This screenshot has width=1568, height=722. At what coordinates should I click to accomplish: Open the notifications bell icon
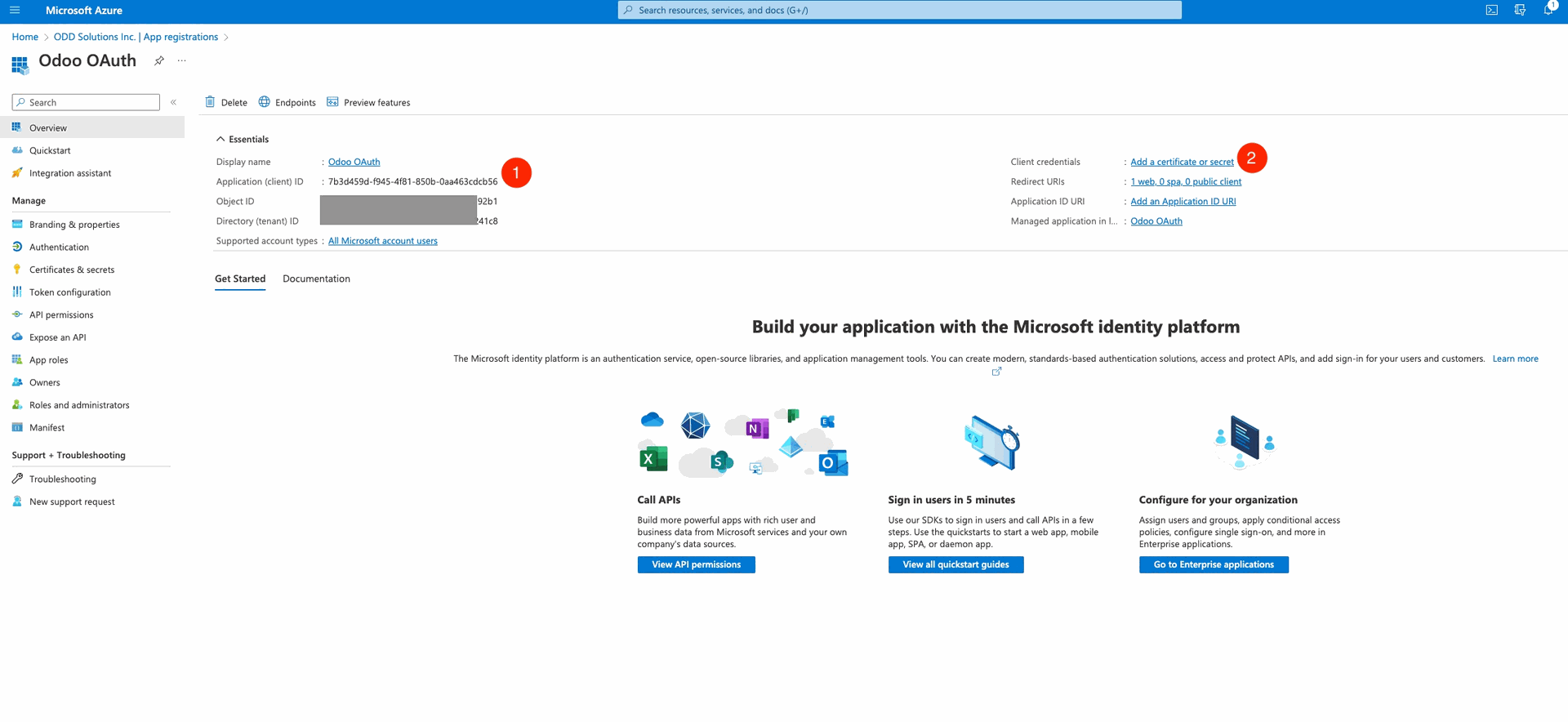1548,10
